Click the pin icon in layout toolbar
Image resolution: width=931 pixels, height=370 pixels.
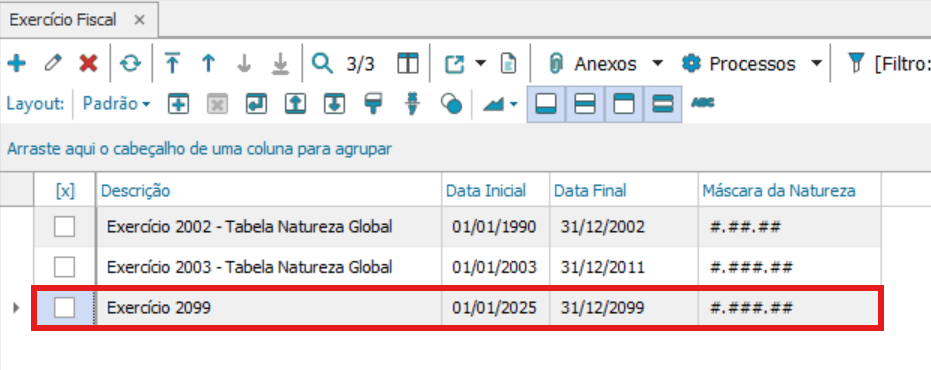(x=412, y=104)
